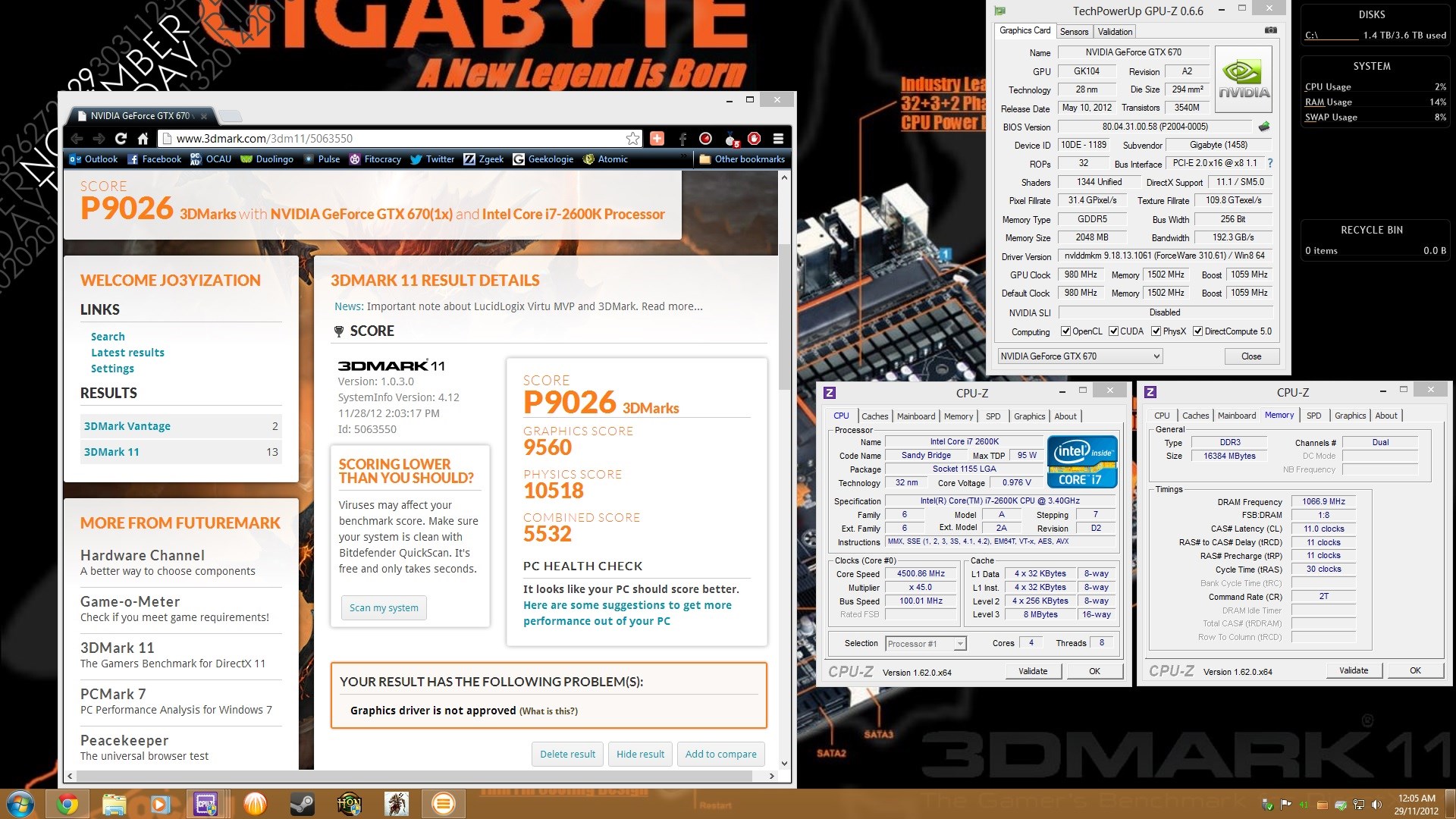Click the red stop-hand extension icon

pyautogui.click(x=754, y=139)
